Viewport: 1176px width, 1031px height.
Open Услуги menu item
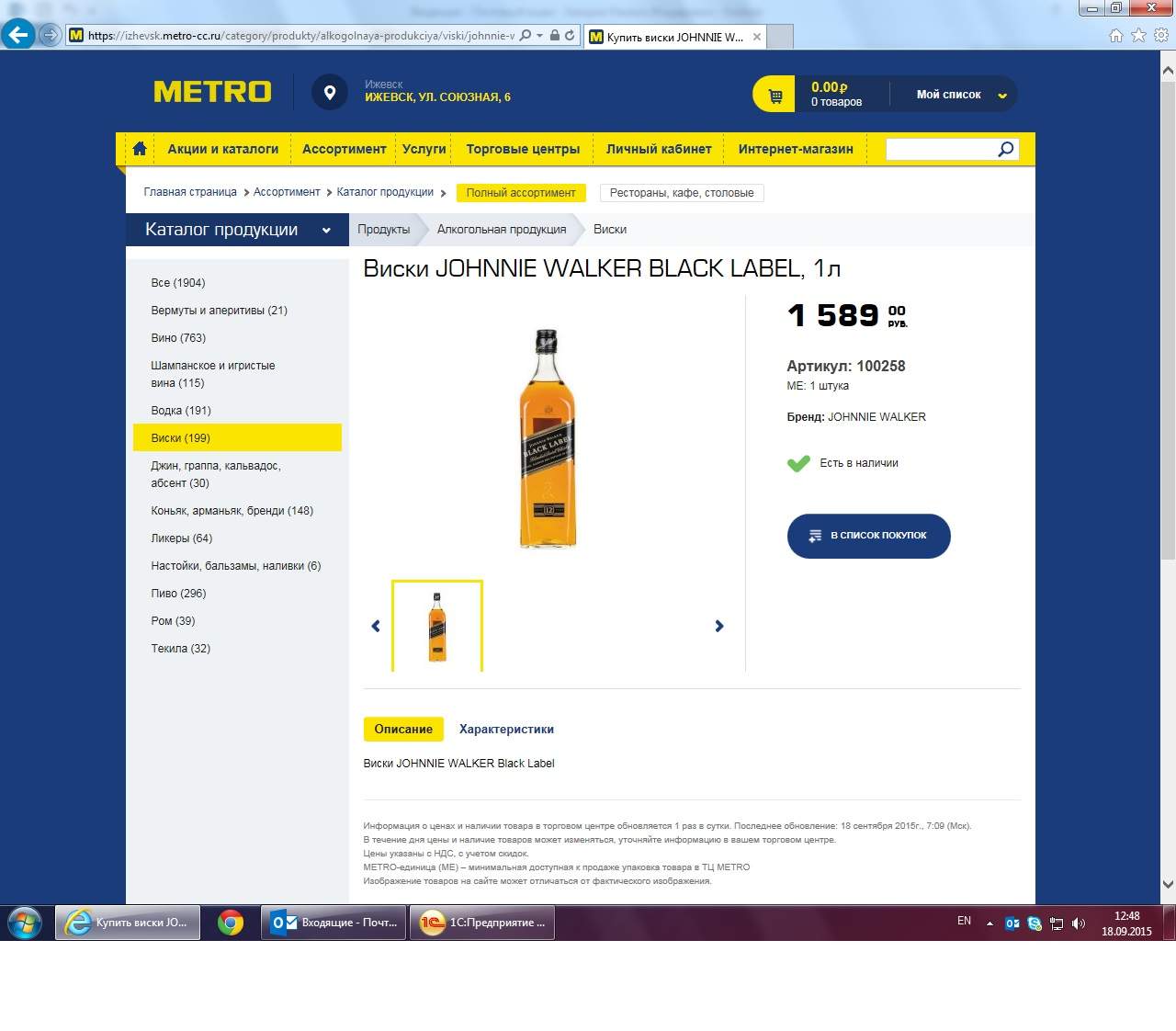424,149
